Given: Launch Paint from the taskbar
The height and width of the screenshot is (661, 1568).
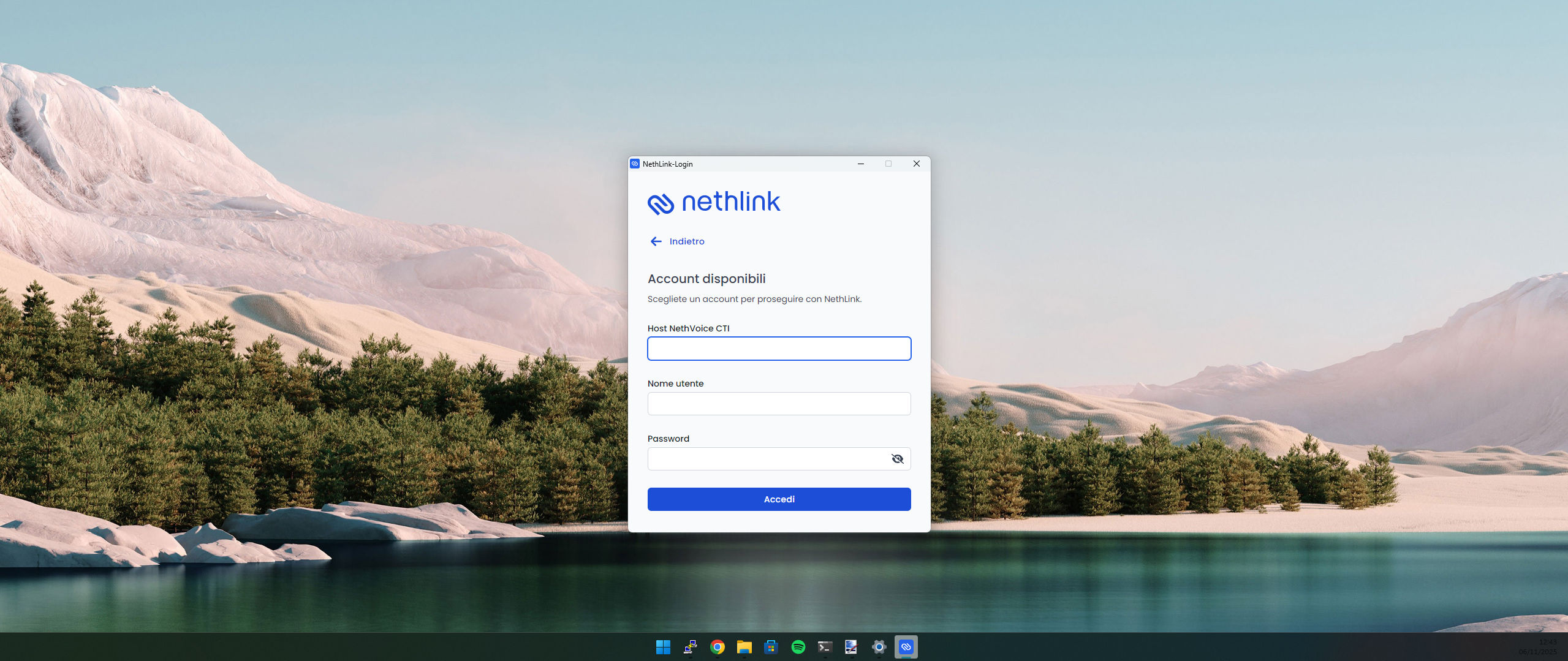Looking at the screenshot, I should (852, 646).
